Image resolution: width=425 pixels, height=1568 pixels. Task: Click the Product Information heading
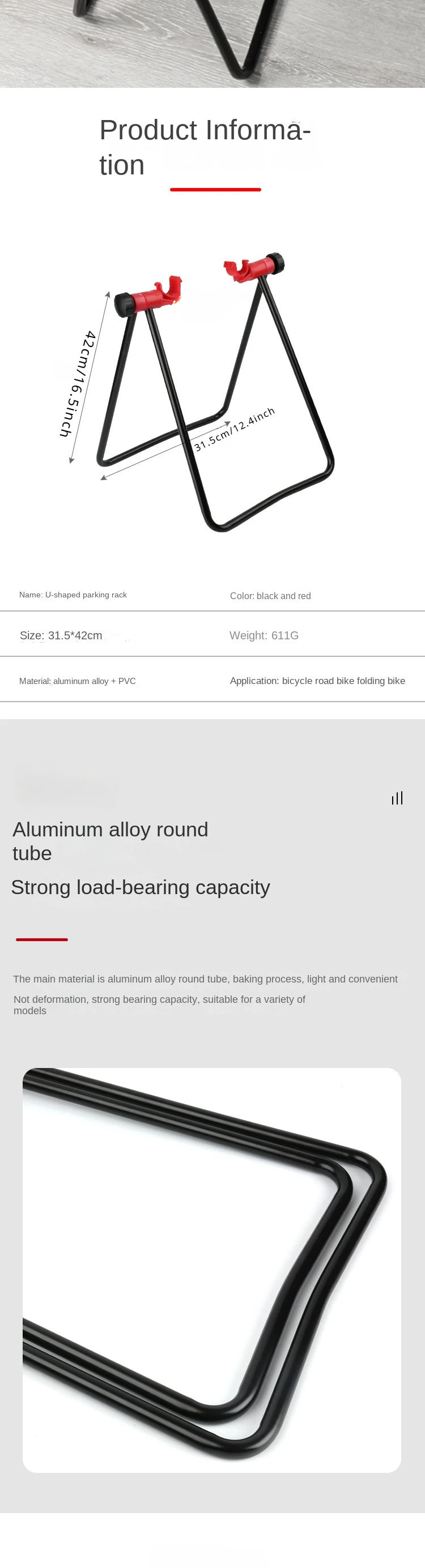pyautogui.click(x=205, y=147)
